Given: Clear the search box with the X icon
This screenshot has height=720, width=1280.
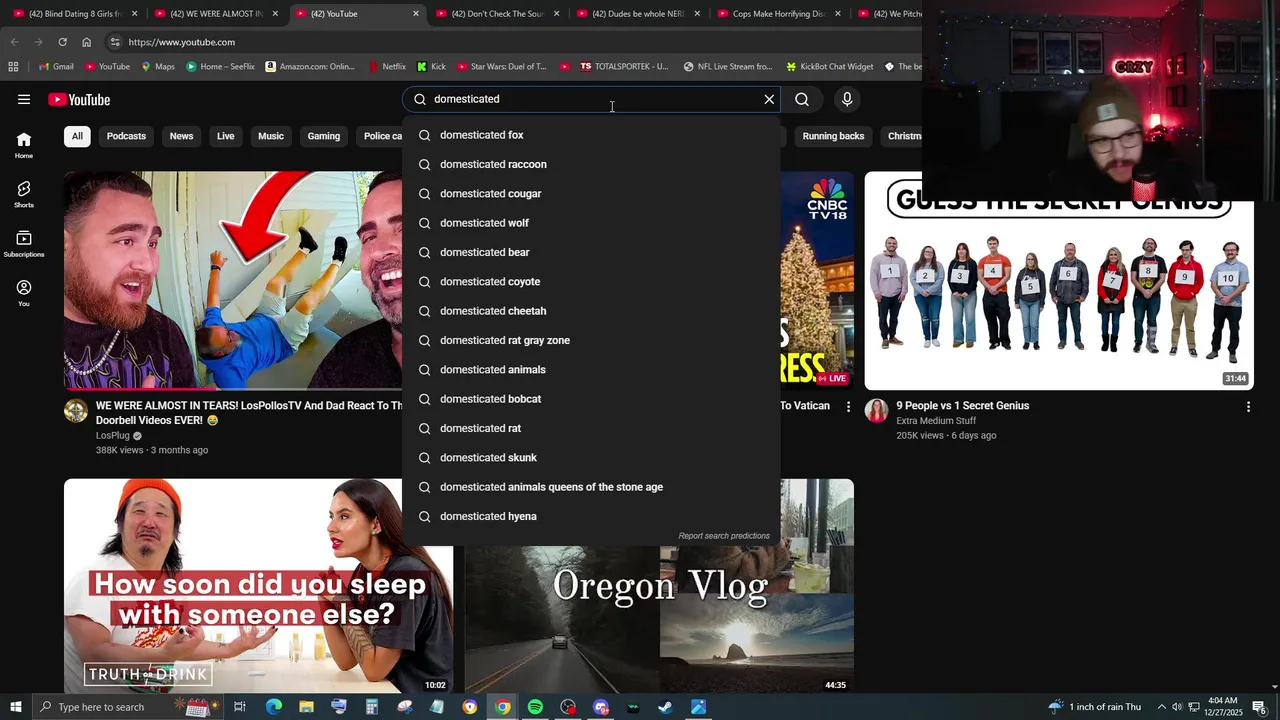Looking at the screenshot, I should (769, 99).
